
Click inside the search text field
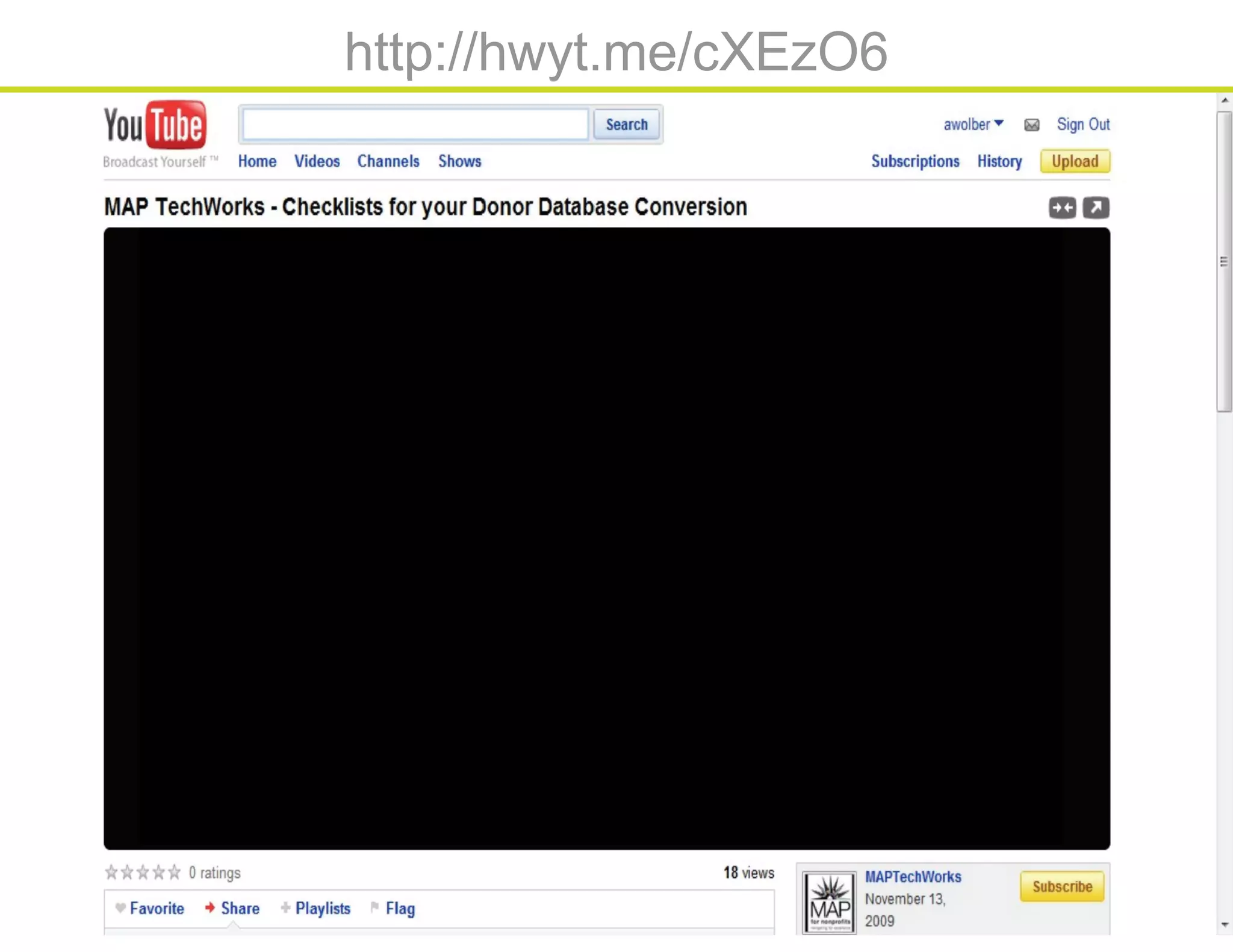(x=415, y=125)
